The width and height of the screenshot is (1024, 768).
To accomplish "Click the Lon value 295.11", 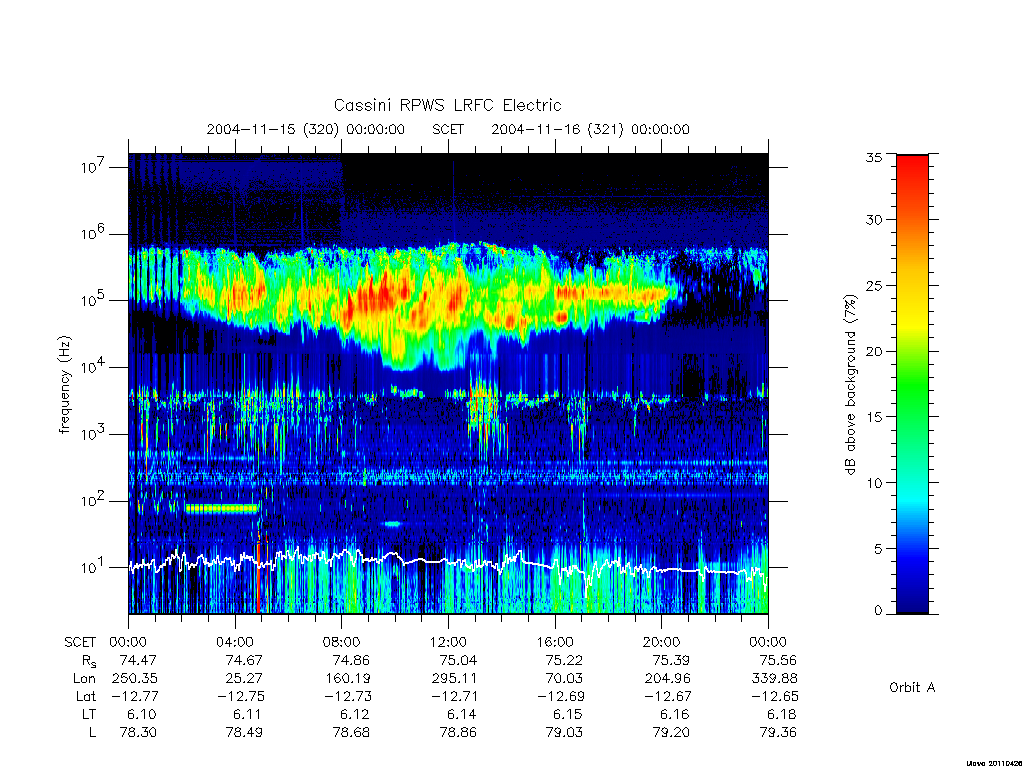I will 454,679.
